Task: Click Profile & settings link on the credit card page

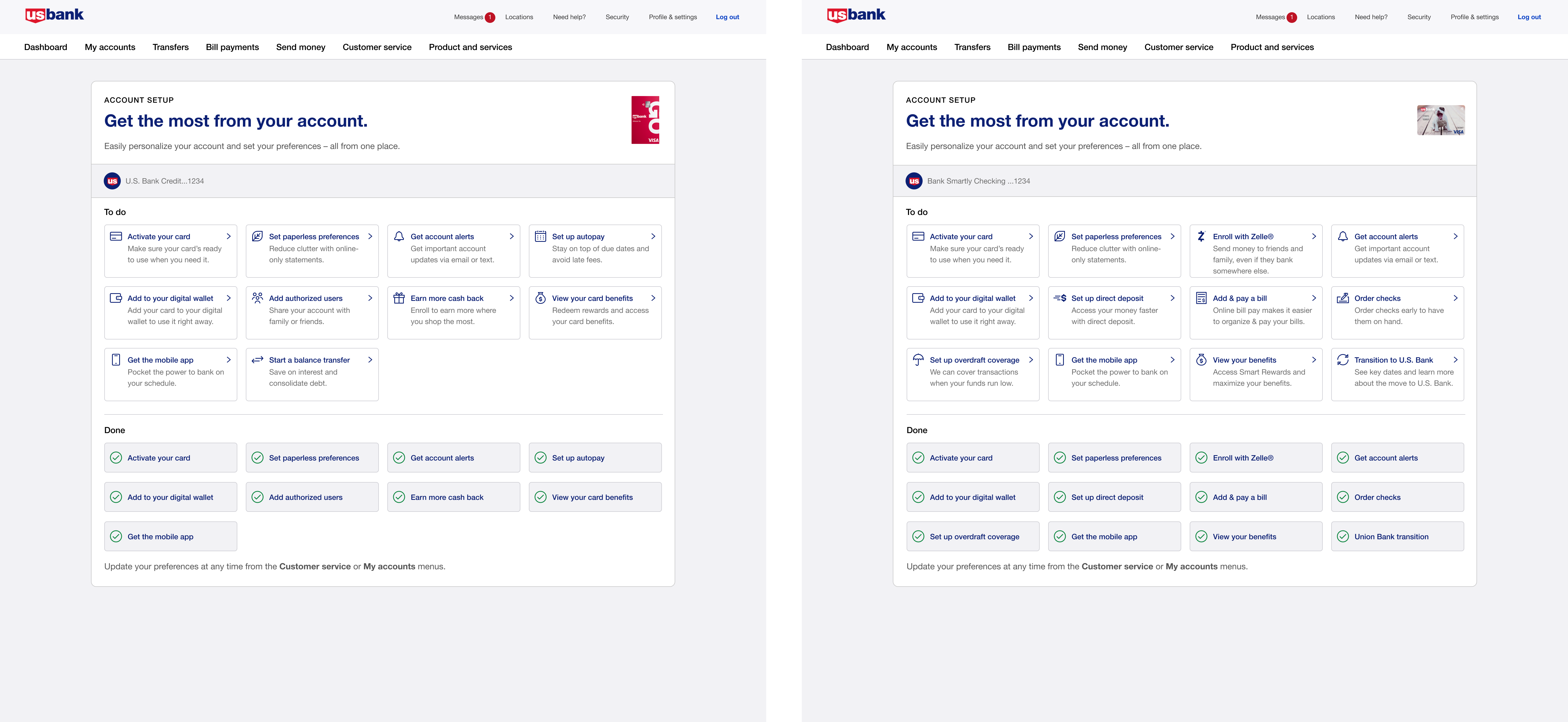Action: pyautogui.click(x=673, y=17)
